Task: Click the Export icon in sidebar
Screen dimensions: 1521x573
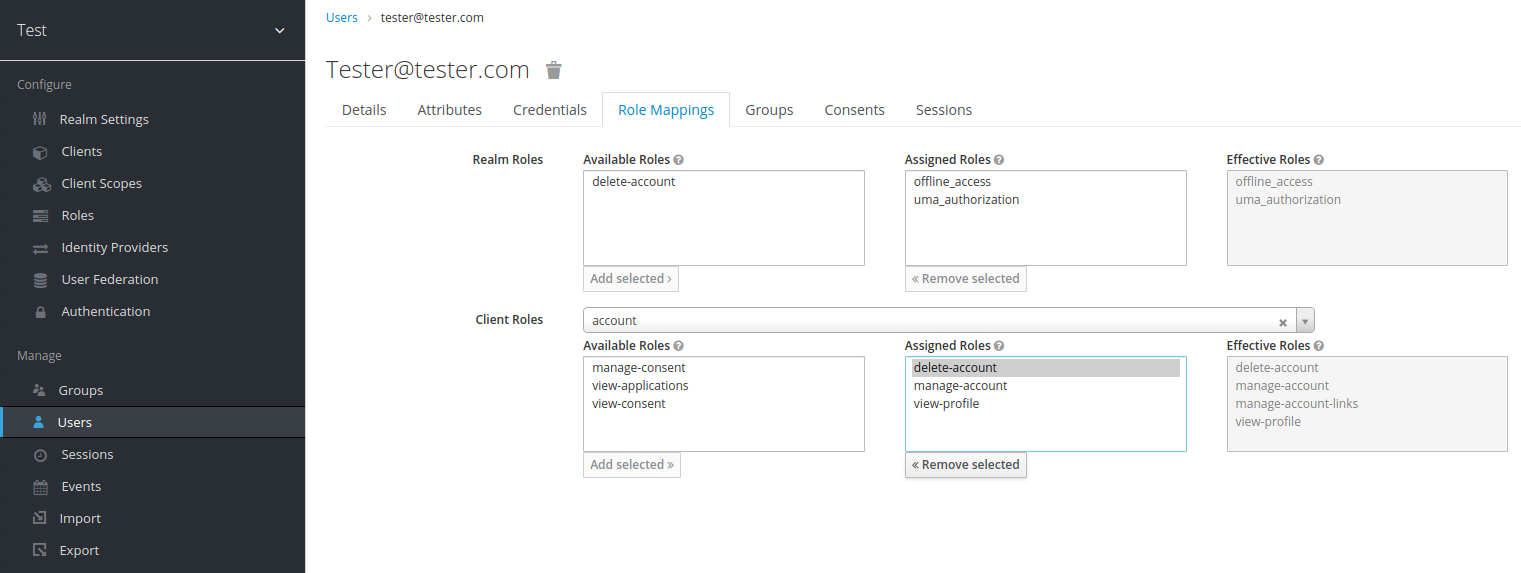Action: coord(40,550)
